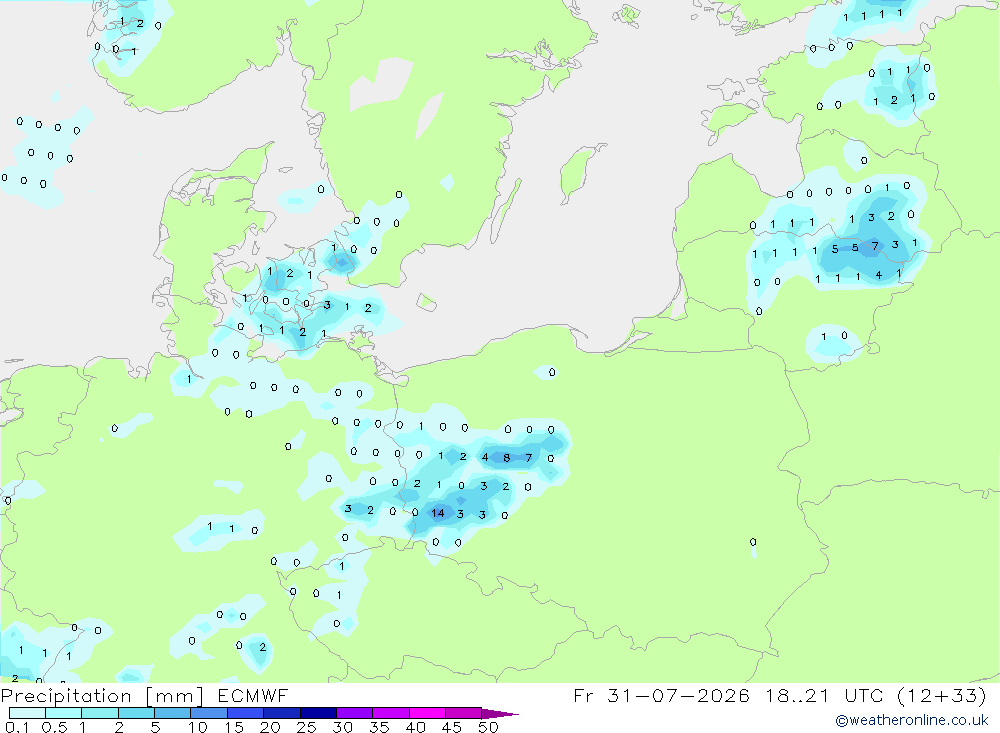Click the legend scale label '25'

(307, 727)
